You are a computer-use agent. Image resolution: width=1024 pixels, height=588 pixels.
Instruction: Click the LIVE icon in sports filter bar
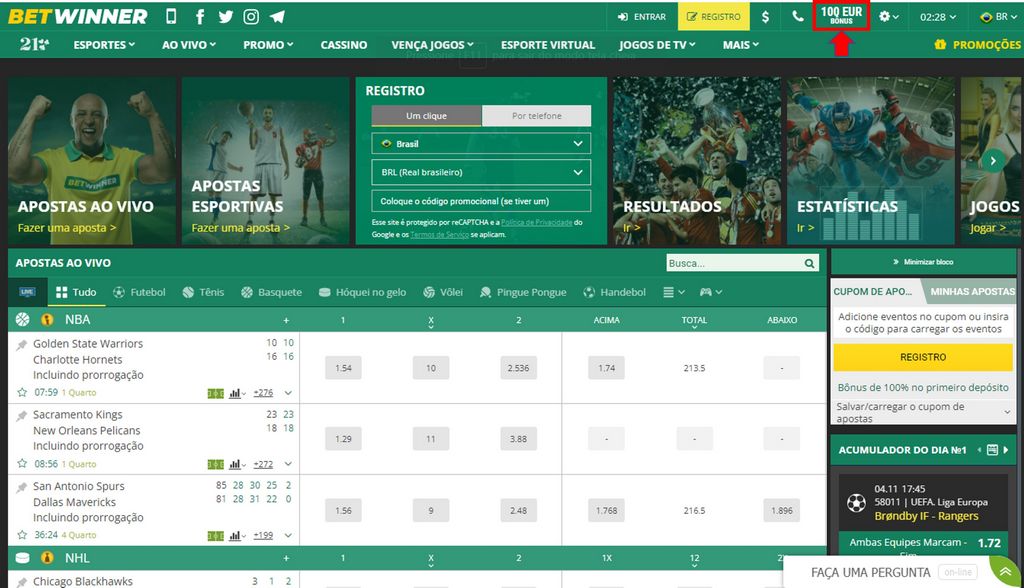pos(27,292)
